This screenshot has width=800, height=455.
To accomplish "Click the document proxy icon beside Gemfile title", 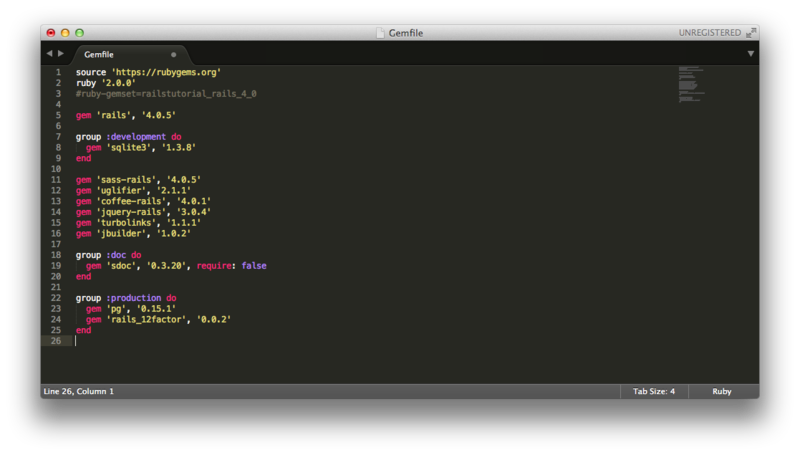I will click(x=380, y=33).
